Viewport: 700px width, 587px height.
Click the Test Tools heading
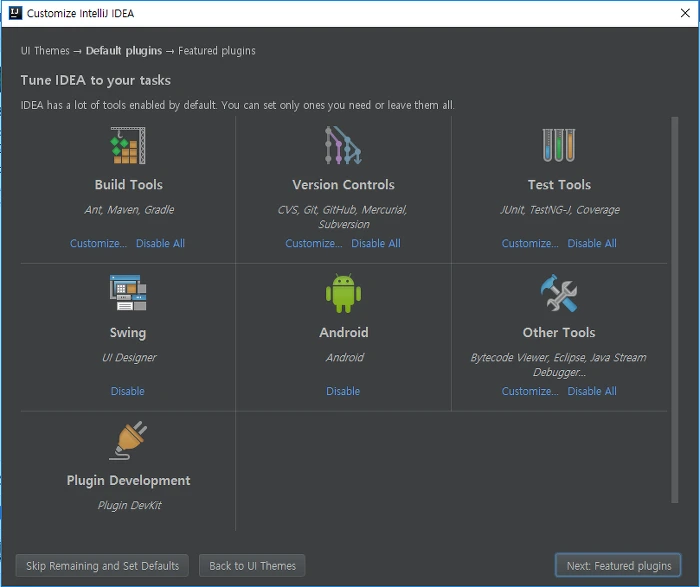point(559,184)
